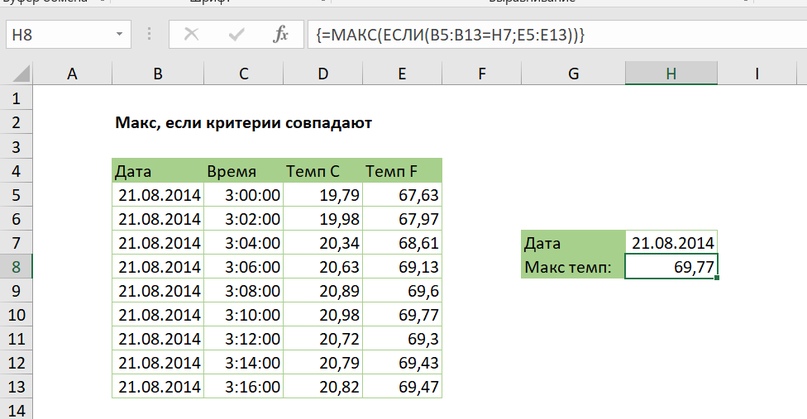
Task: Select the time cell 3:14:00
Action: click(x=243, y=363)
